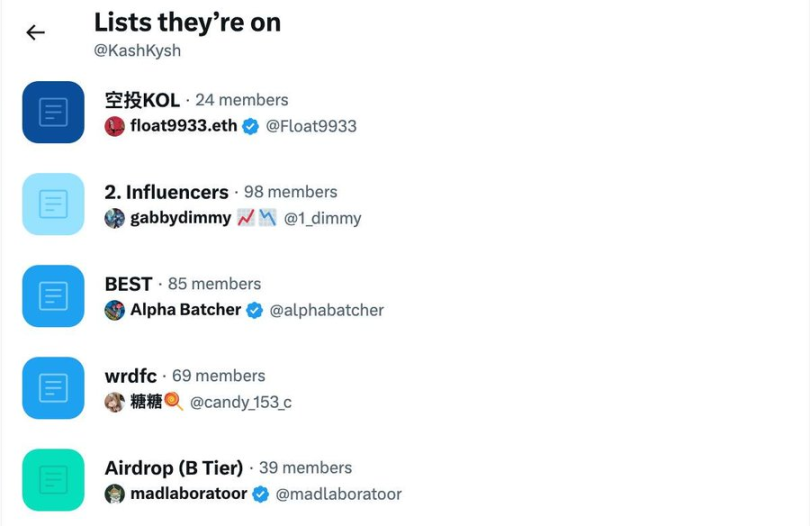Click float9933.eth's profile avatar
The height and width of the screenshot is (526, 810).
click(x=115, y=126)
